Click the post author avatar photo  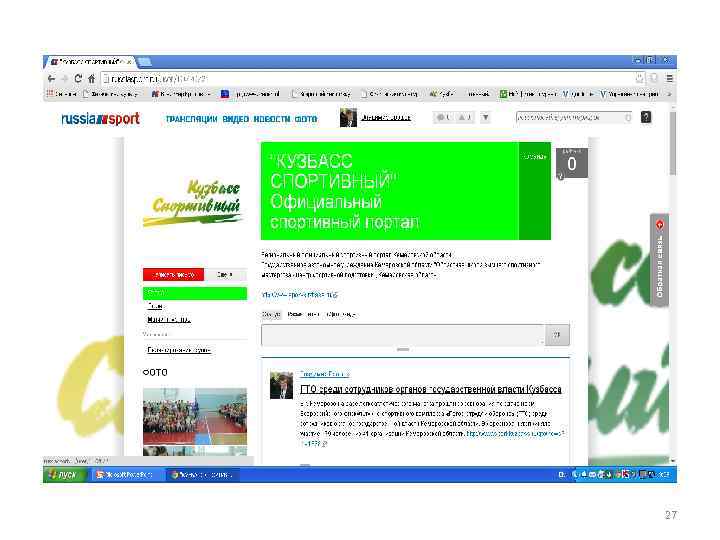[281, 385]
